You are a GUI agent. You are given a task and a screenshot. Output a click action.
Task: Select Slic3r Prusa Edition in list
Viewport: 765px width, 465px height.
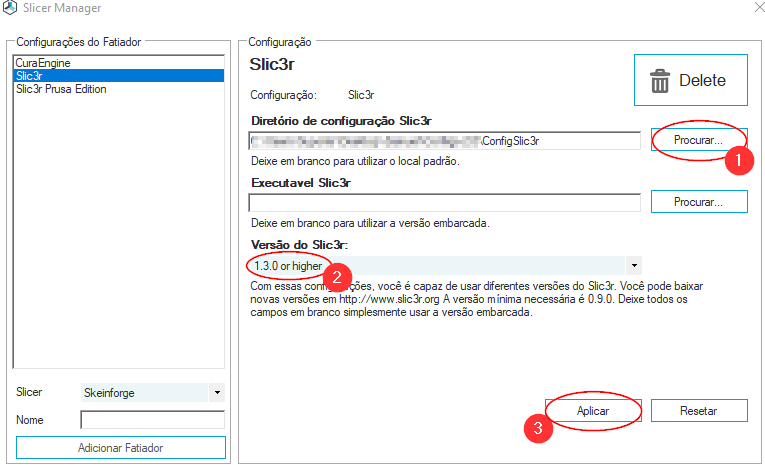(x=118, y=89)
